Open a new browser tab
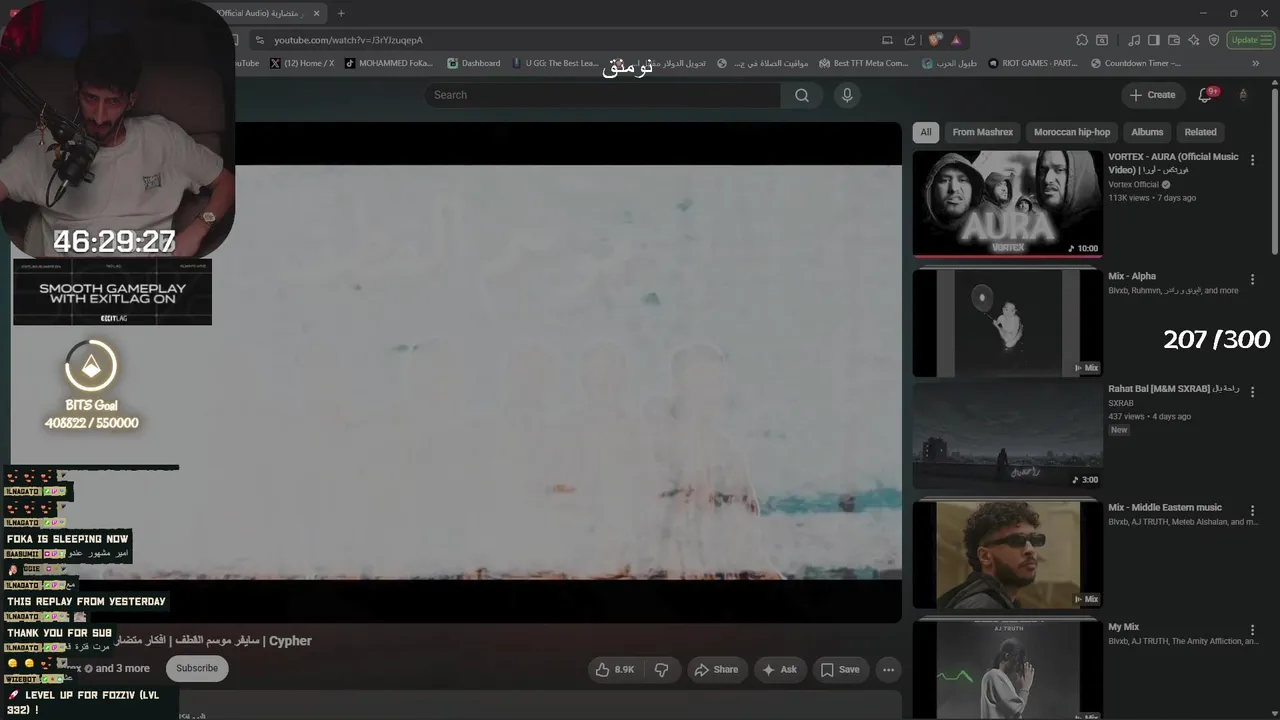This screenshot has height=720, width=1280. pyautogui.click(x=341, y=13)
